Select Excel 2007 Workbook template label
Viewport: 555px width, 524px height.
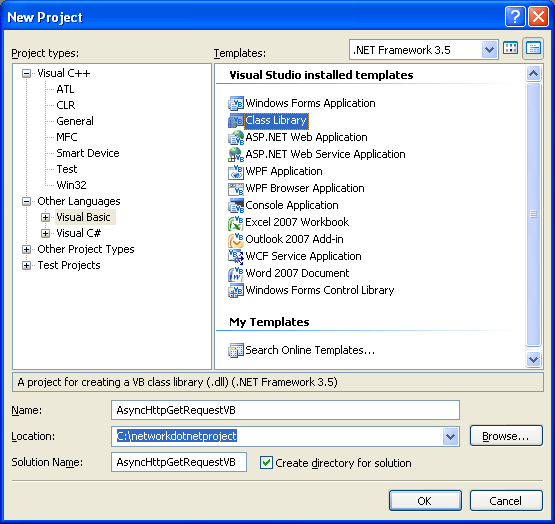coord(297,222)
